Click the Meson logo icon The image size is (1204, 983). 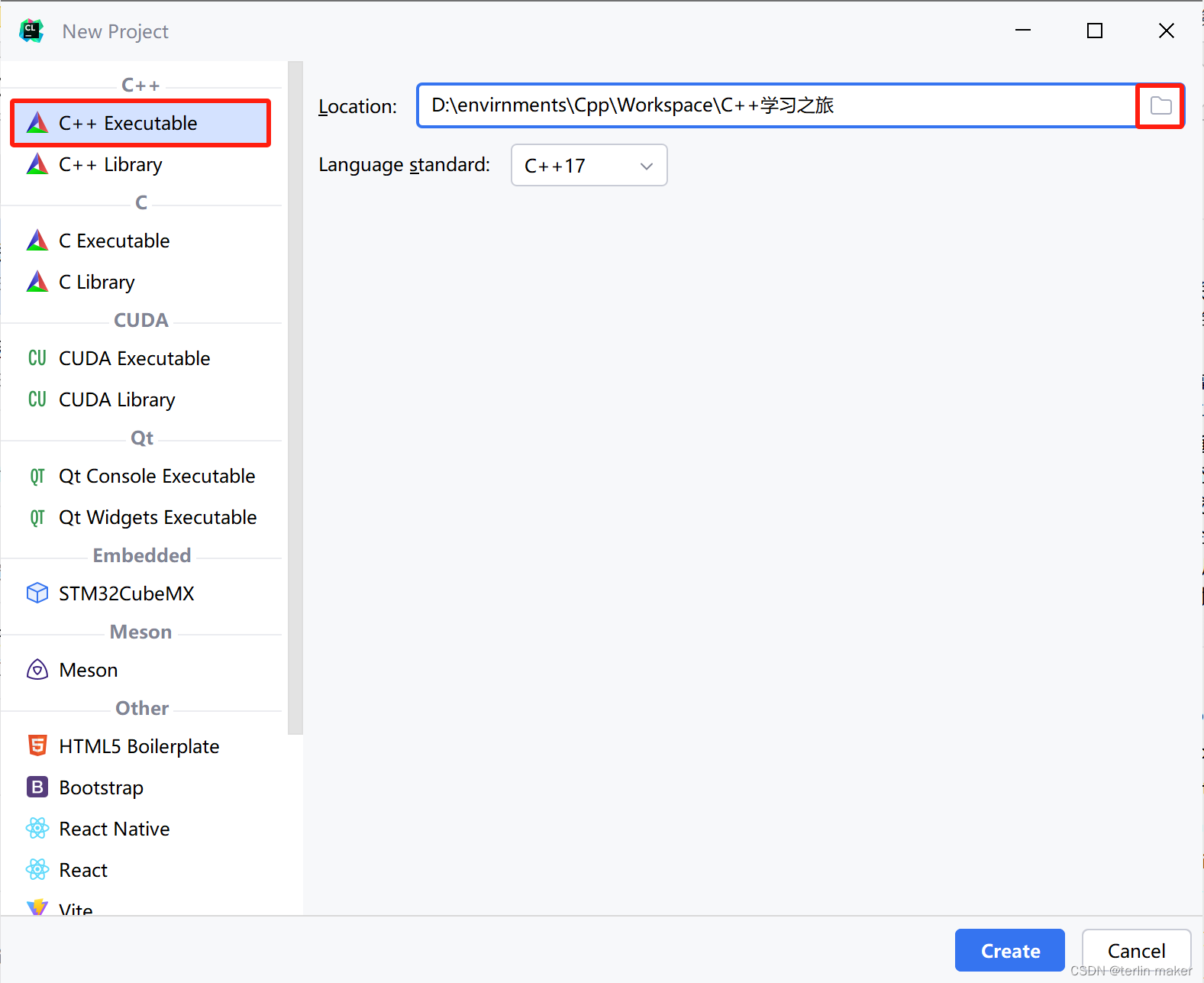(x=37, y=670)
